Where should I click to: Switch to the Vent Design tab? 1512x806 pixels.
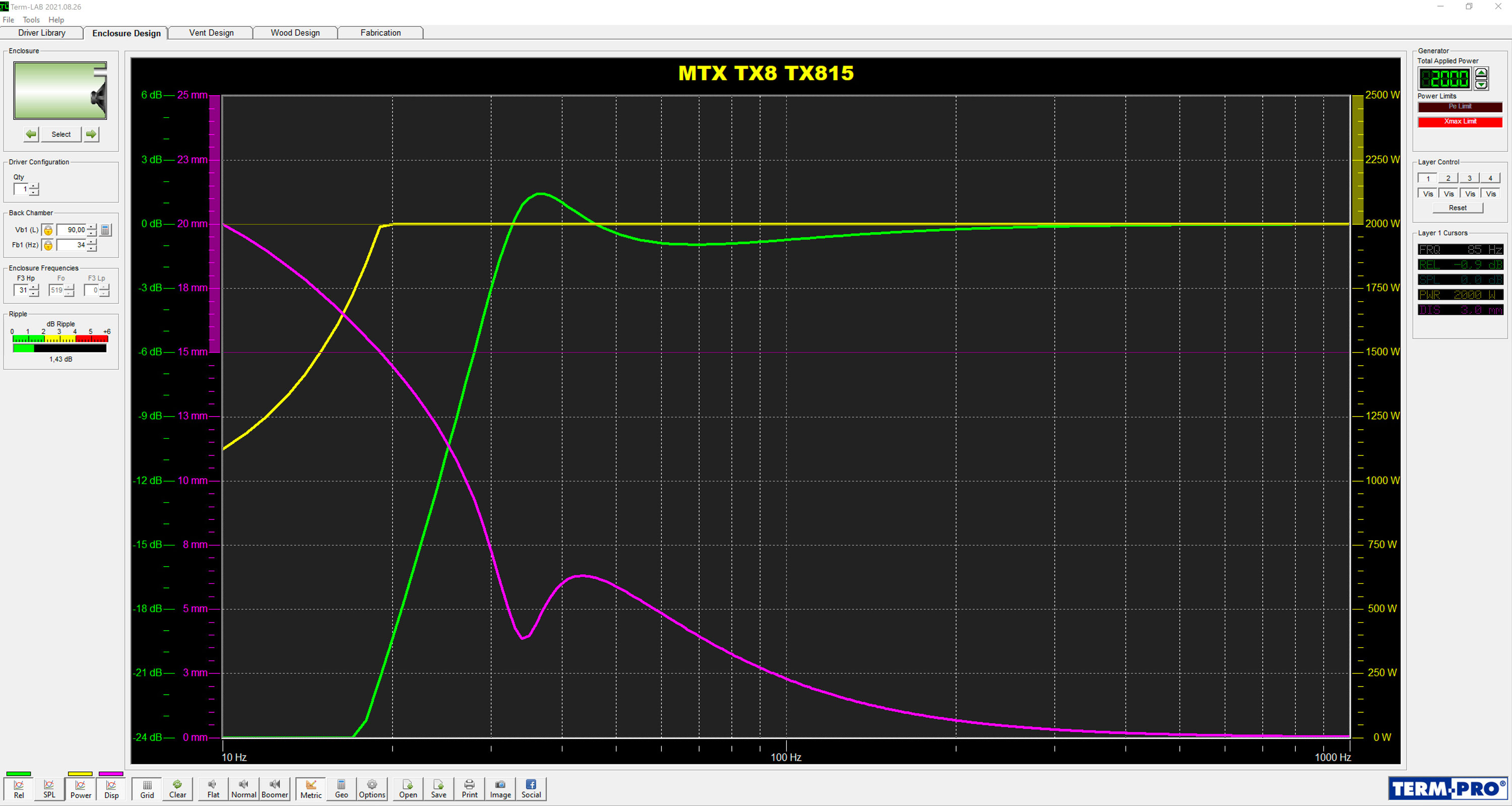point(210,33)
